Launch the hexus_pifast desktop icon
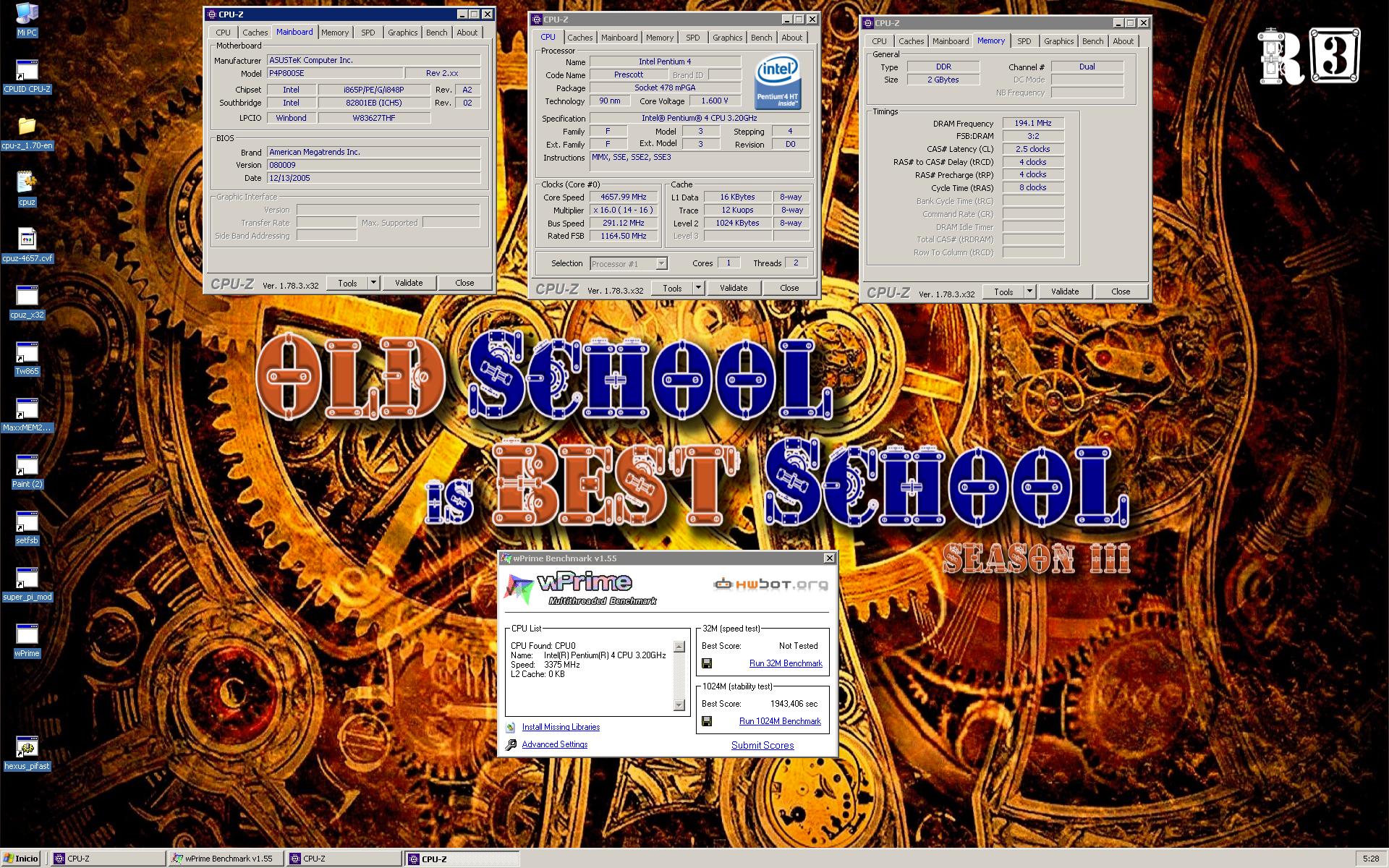 27,746
